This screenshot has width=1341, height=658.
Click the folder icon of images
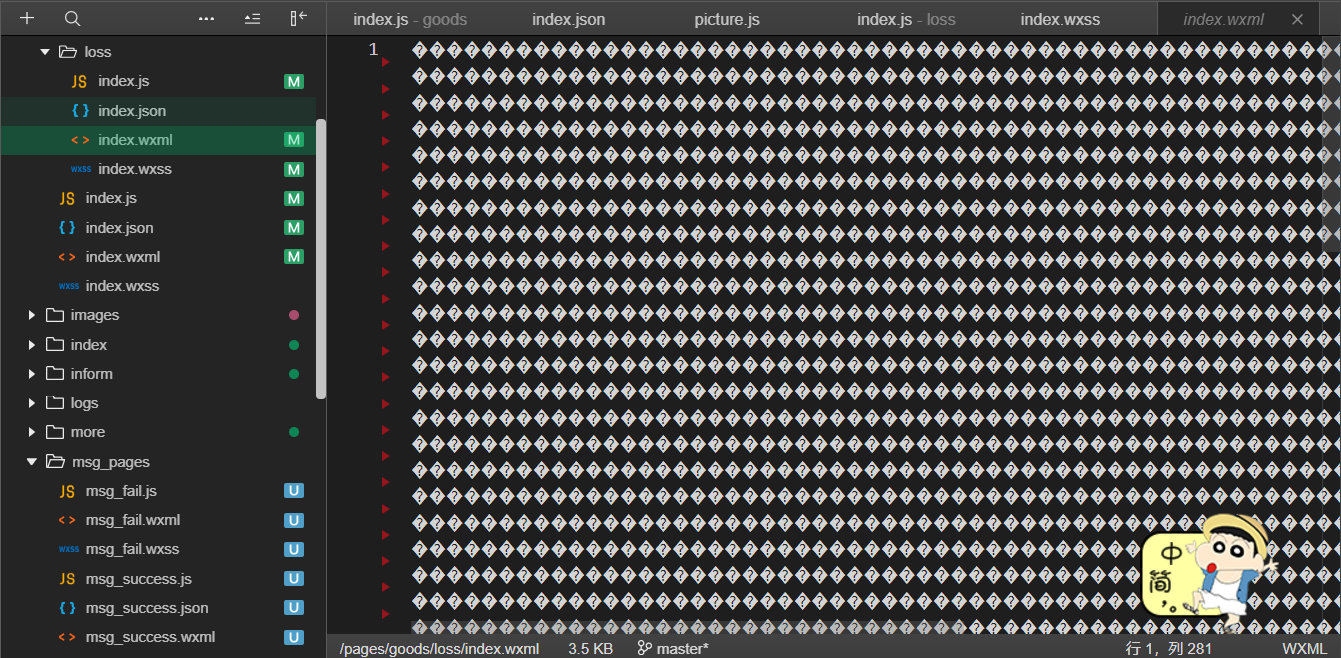coord(55,315)
